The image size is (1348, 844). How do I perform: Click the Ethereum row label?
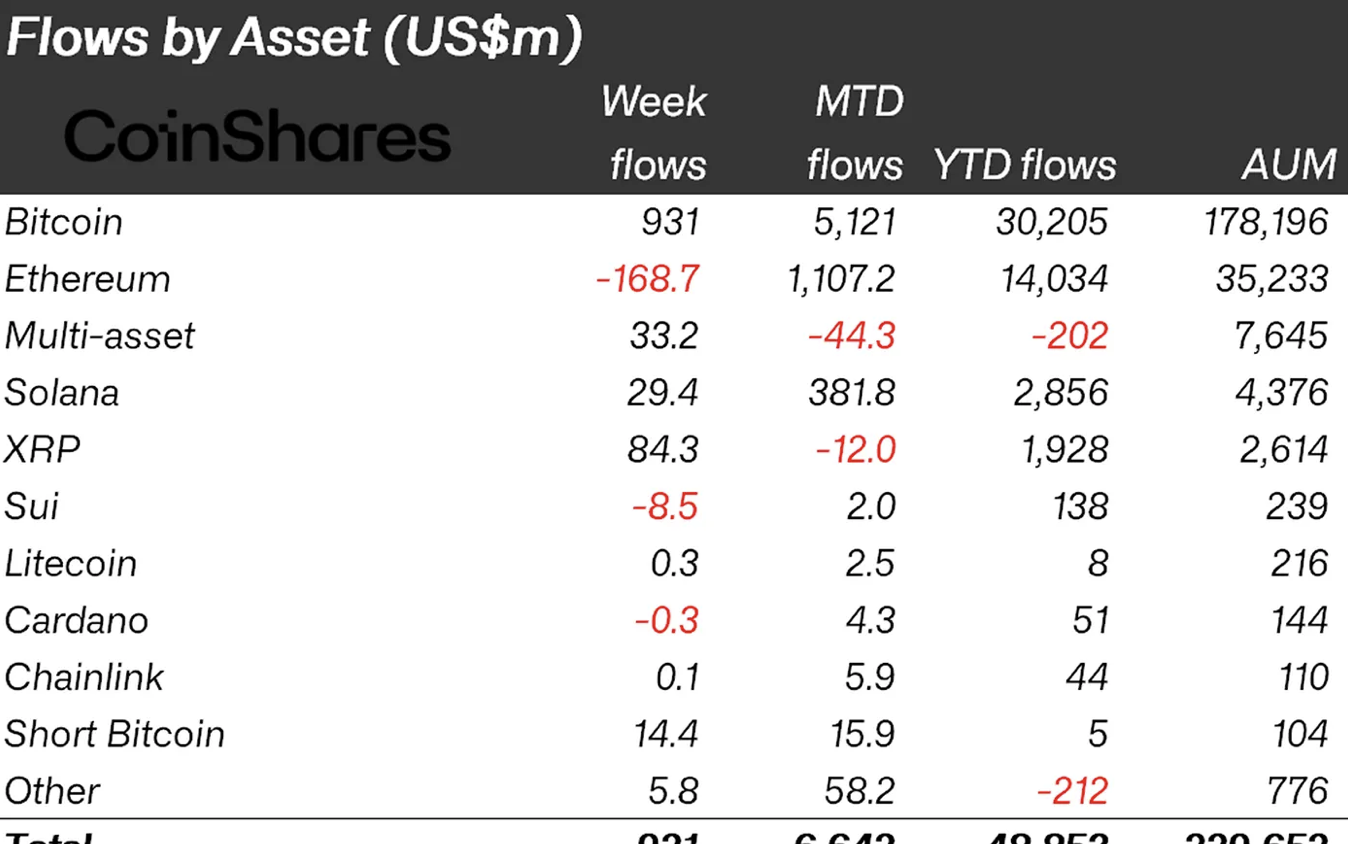(x=87, y=279)
